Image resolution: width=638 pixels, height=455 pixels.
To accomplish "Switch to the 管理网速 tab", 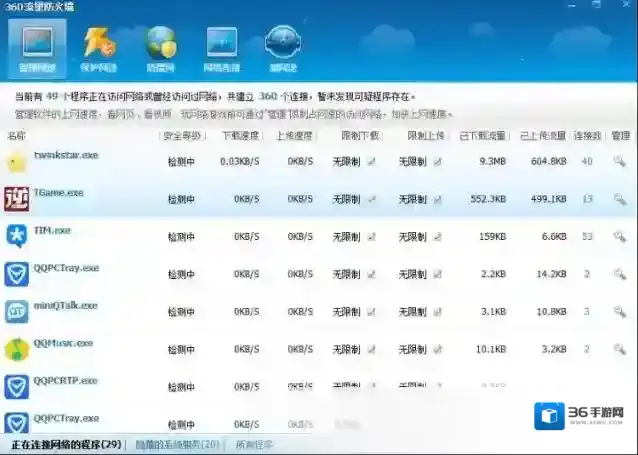I will coord(37,49).
